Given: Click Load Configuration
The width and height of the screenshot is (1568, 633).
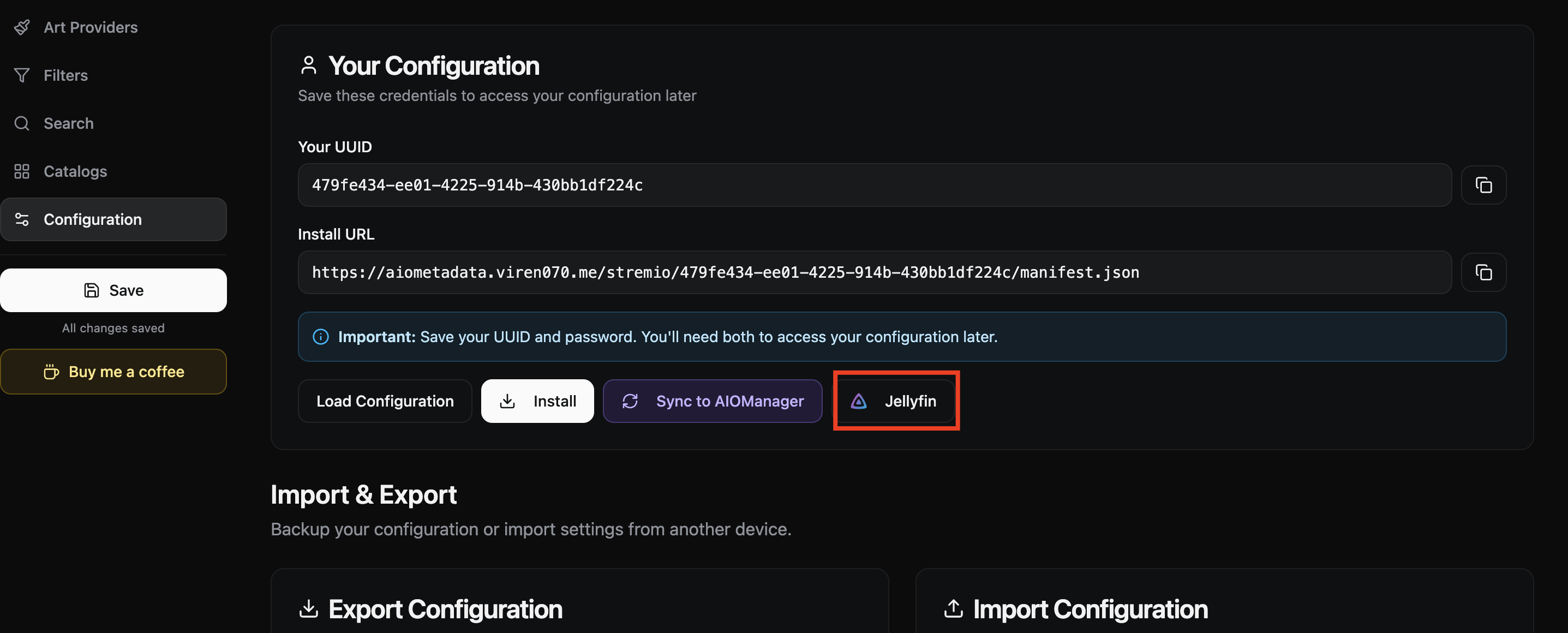Looking at the screenshot, I should pyautogui.click(x=385, y=401).
